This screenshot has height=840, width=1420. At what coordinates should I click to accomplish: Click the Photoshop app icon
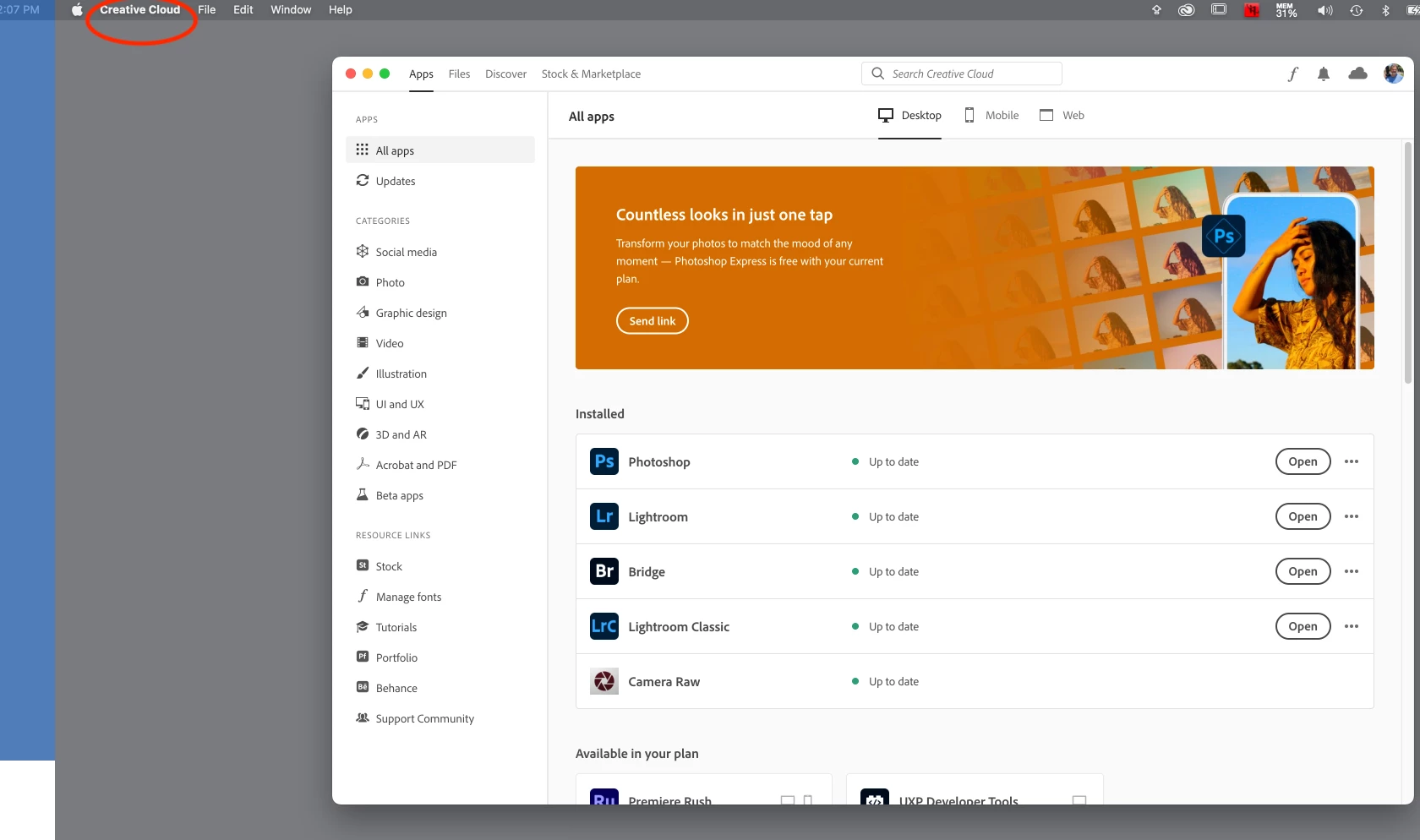(x=604, y=461)
